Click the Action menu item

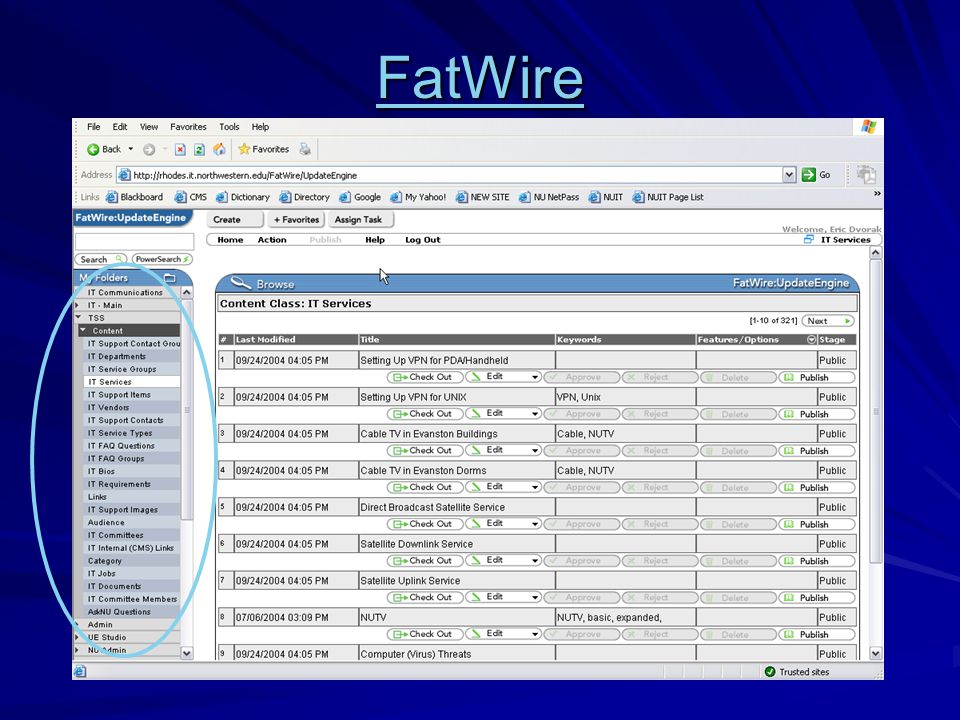tap(272, 239)
